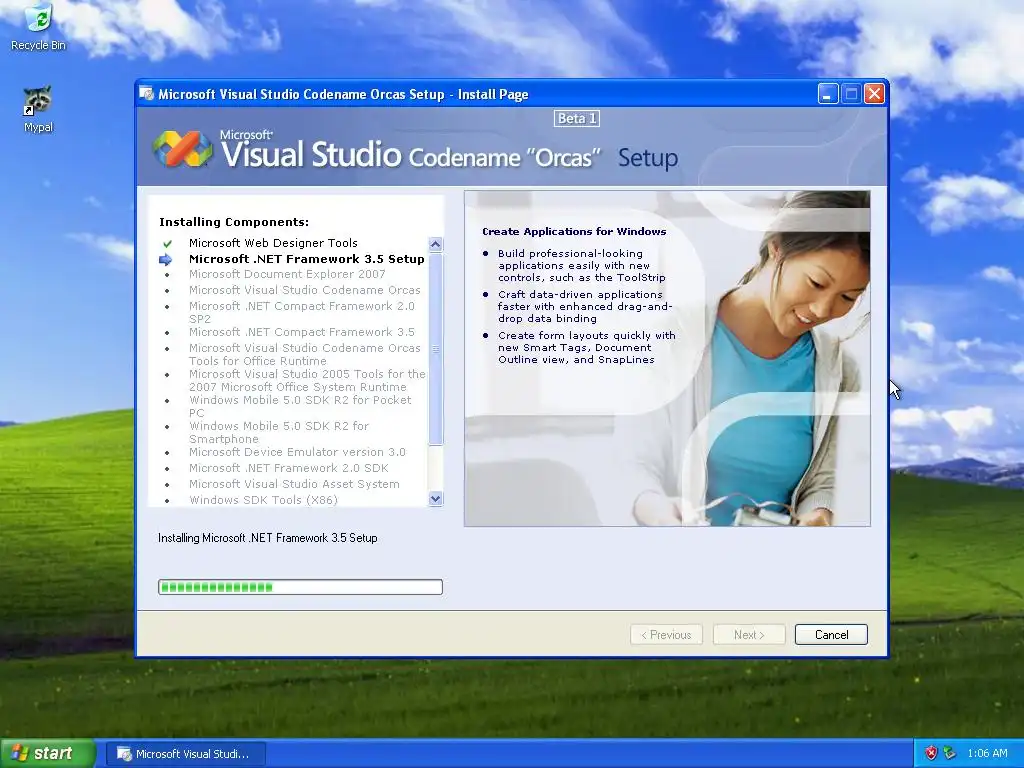Select Microsoft Visual Studio Asset System row
This screenshot has height=768, width=1024.
(294, 484)
